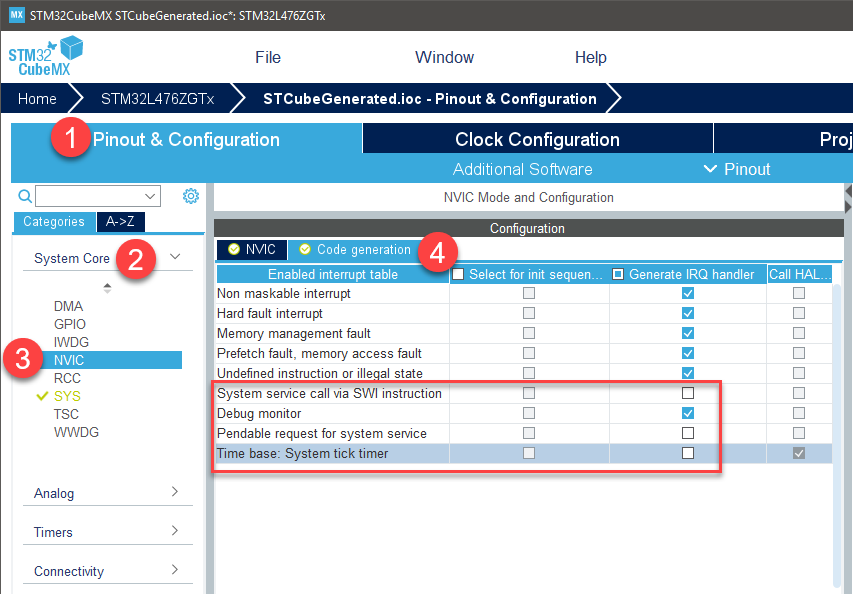Click the Call HAL column header

[800, 274]
